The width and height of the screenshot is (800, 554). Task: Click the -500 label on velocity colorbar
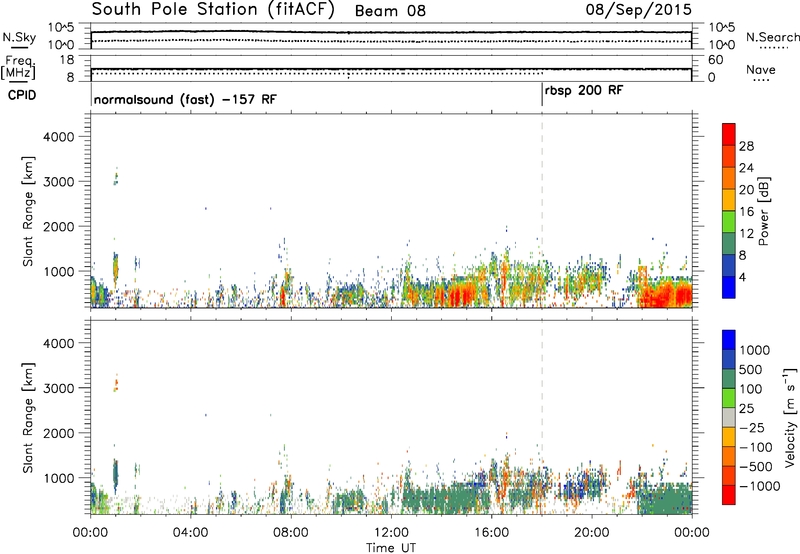click(x=756, y=467)
